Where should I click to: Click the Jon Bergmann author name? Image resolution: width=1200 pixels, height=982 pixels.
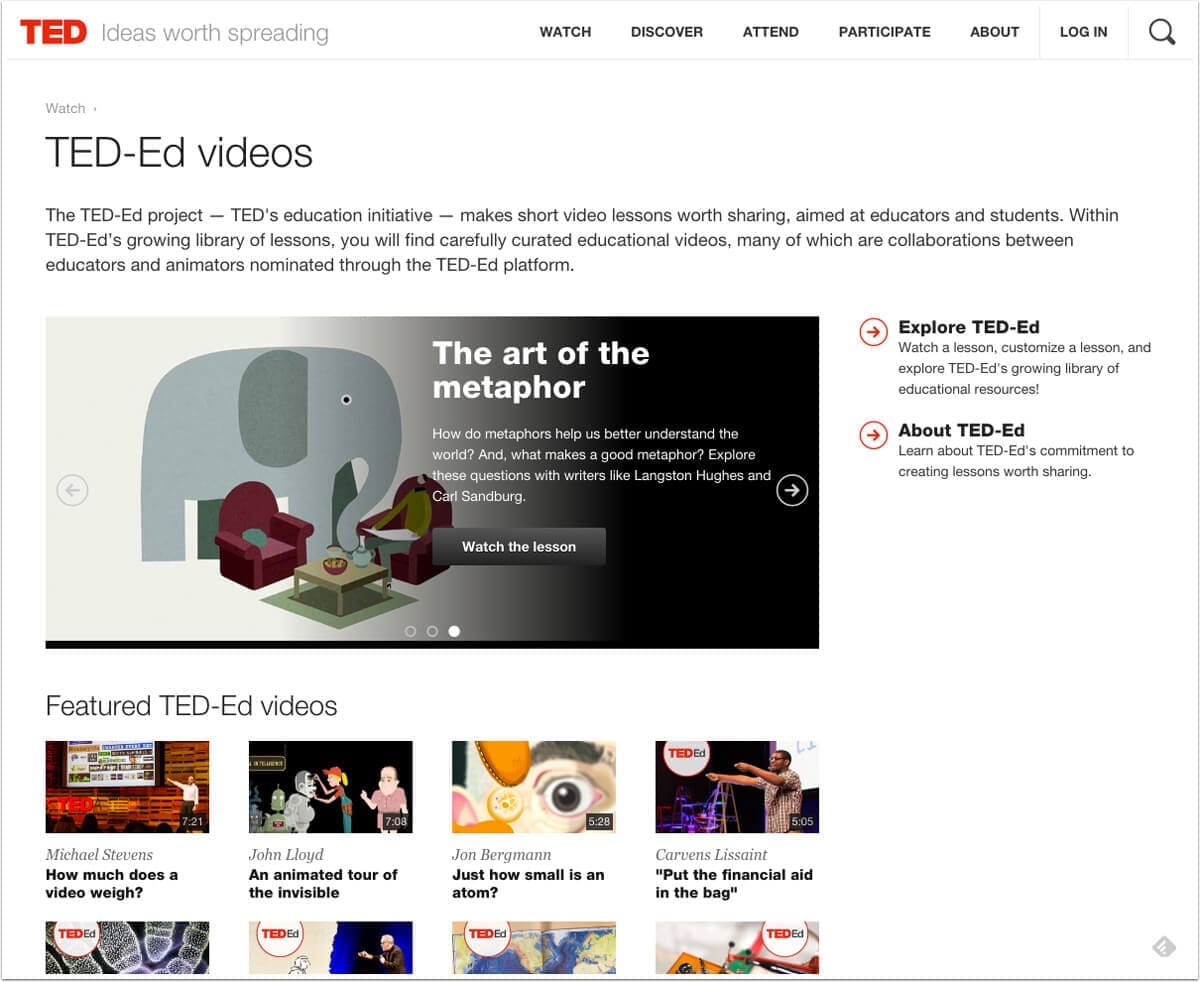[x=501, y=855]
